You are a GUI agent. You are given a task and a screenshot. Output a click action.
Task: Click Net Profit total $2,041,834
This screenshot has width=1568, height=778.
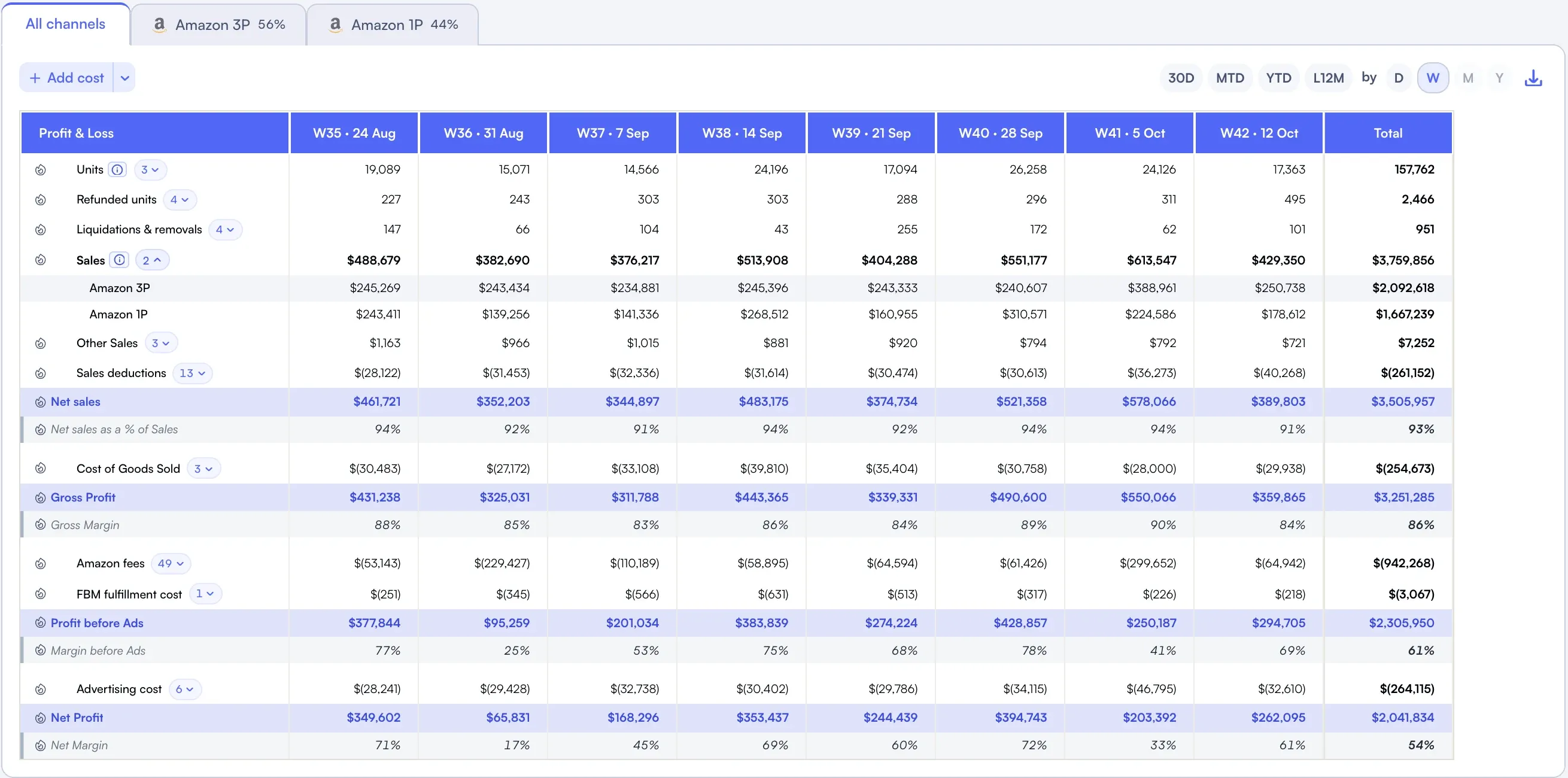pos(1402,718)
